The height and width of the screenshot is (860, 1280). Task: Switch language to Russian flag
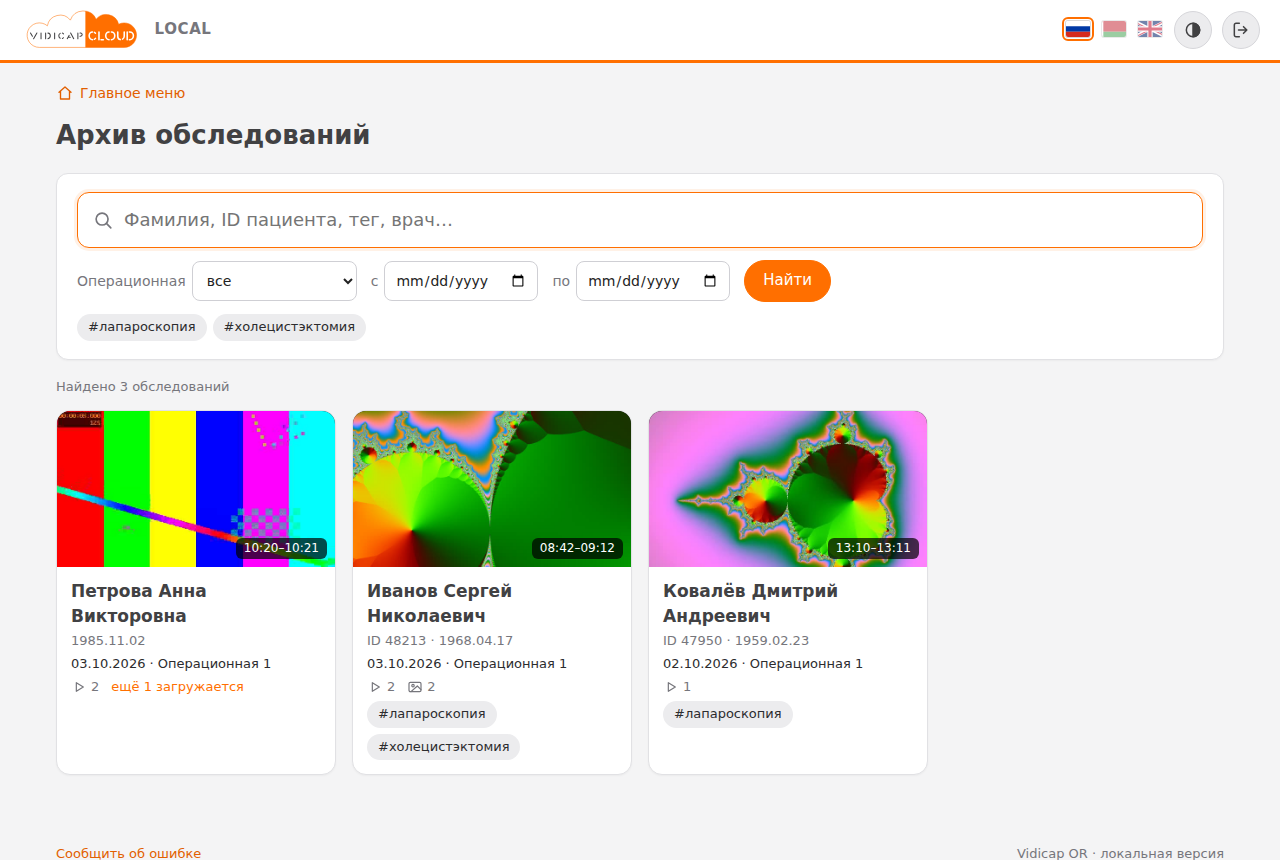[x=1078, y=29]
